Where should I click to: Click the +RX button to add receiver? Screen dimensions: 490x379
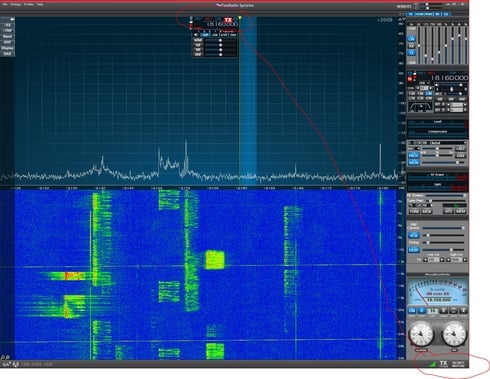7,25
